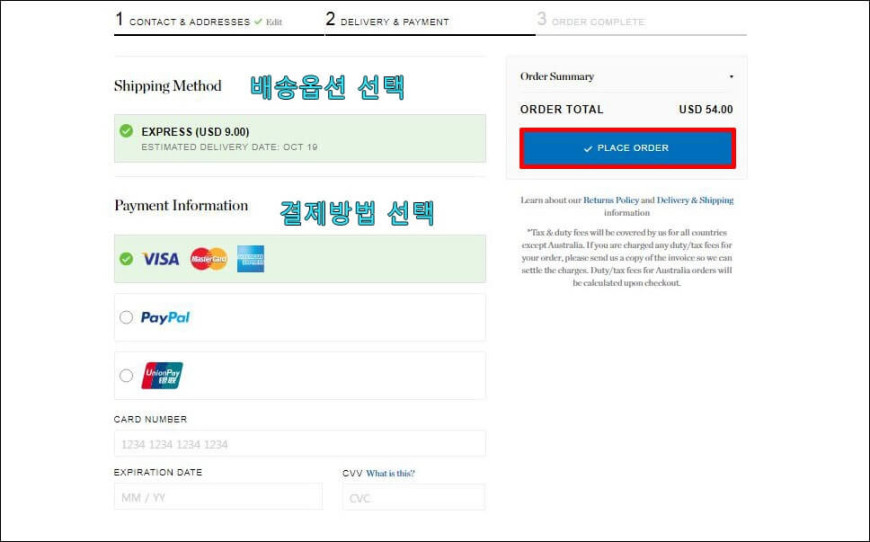Select the credit card payment radio

pos(127,259)
